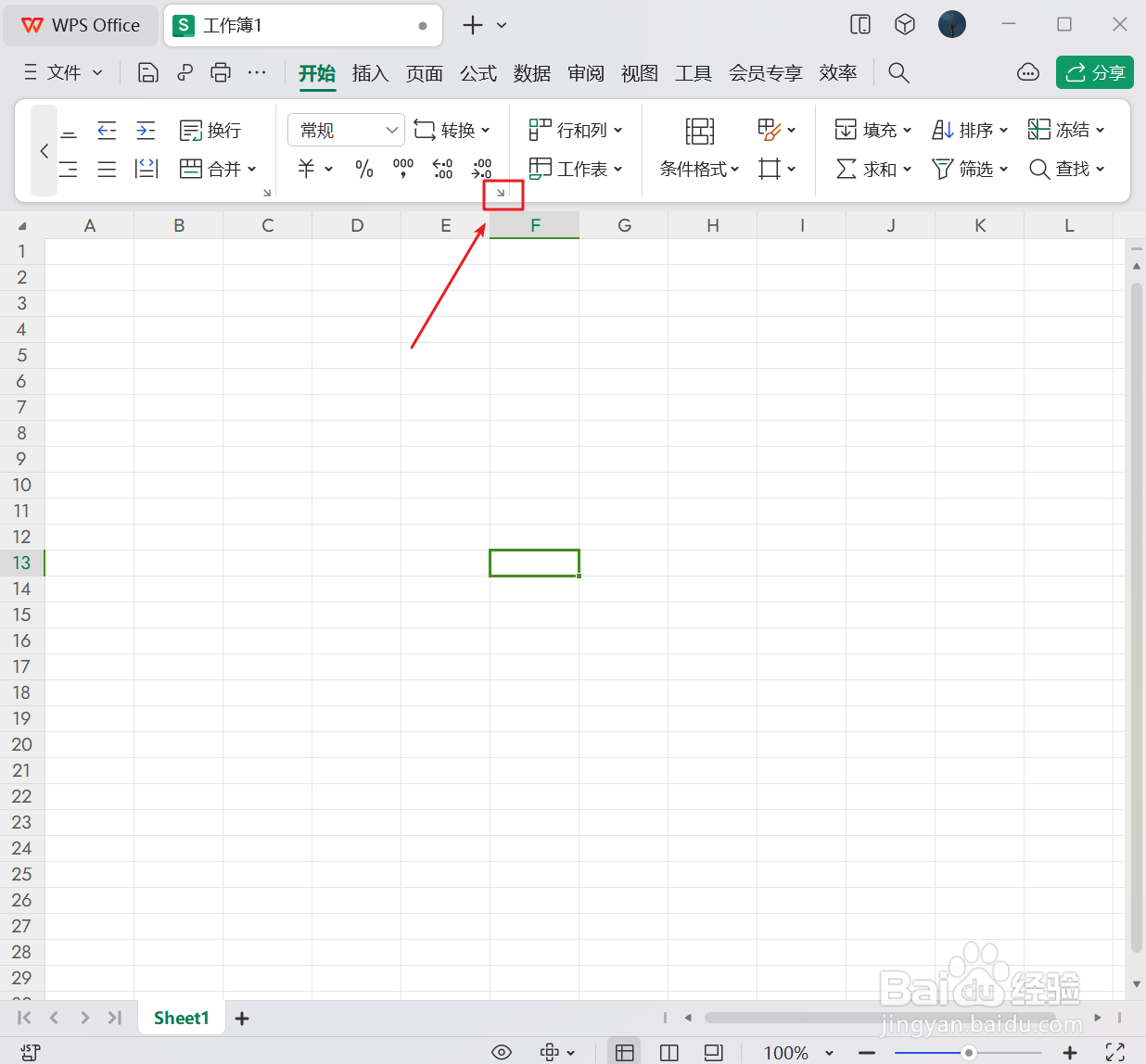1146x1064 pixels.
Task: Click the vertical scrollbar thumb
Action: point(1137,616)
